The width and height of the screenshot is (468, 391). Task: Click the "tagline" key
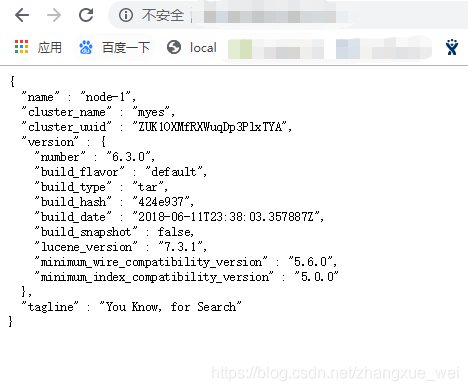coord(50,307)
